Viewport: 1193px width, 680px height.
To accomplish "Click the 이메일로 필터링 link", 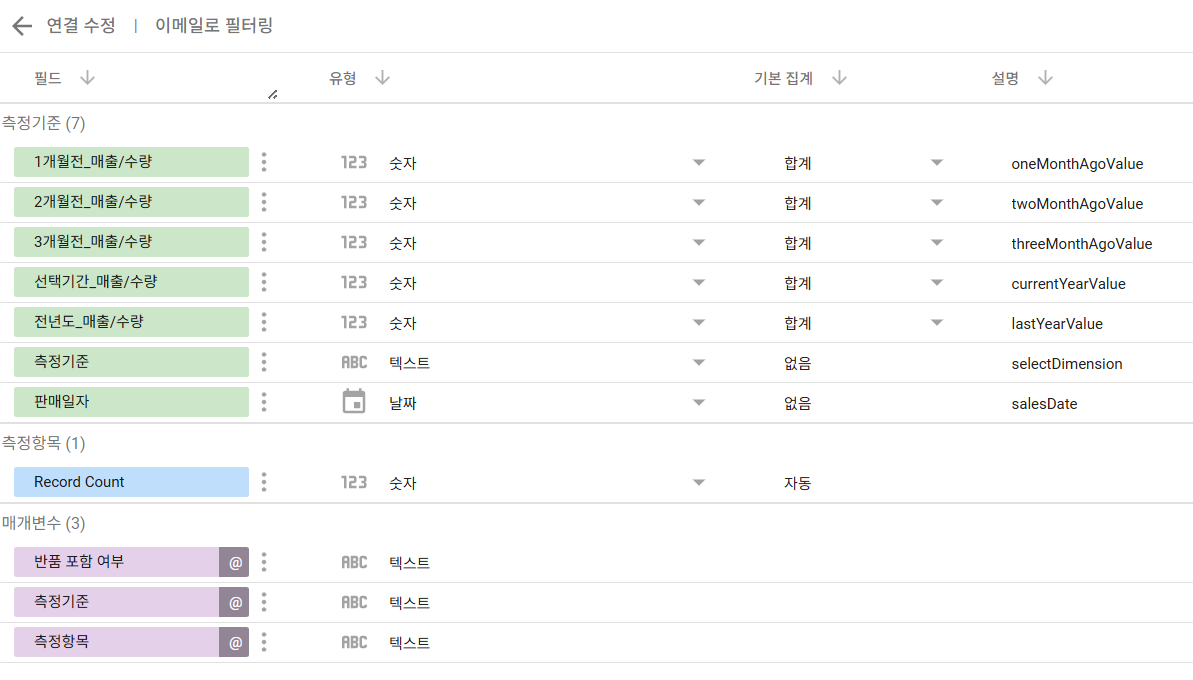I will [x=214, y=26].
